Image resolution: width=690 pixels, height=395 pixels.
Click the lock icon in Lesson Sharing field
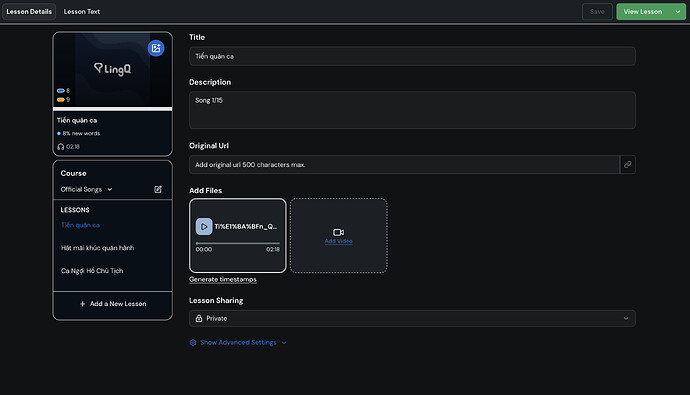[199, 318]
